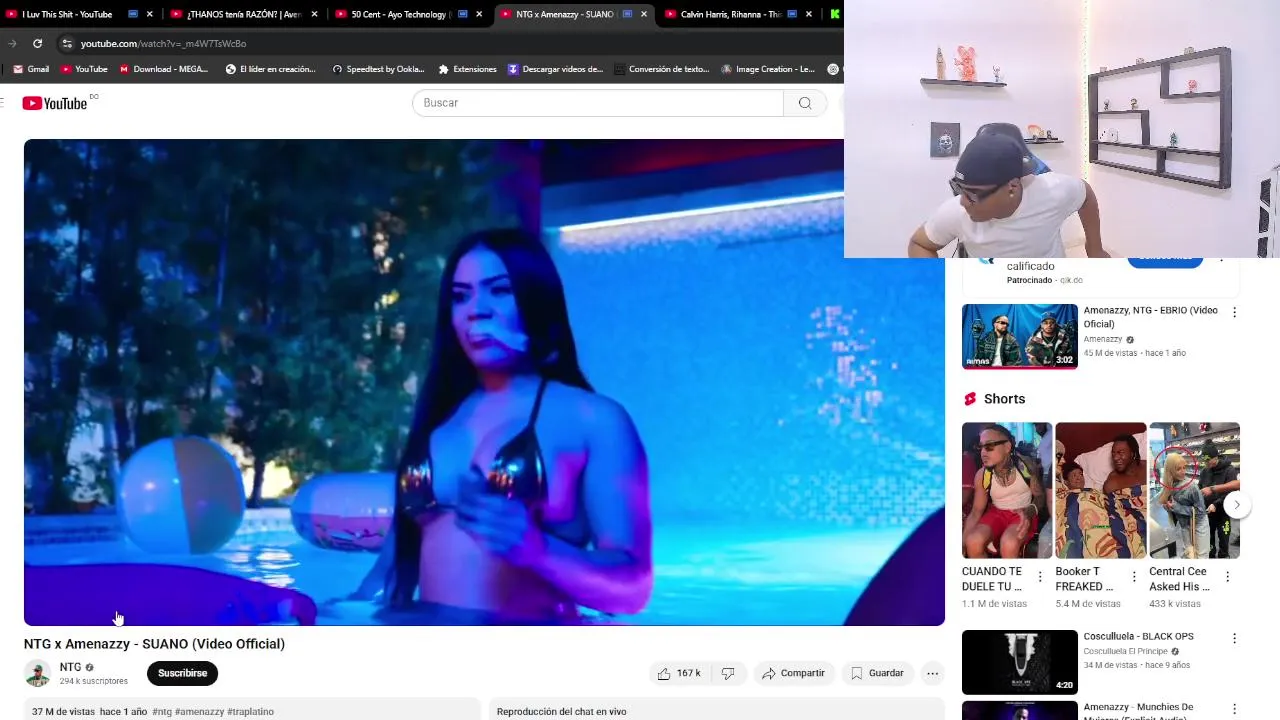Click the video title 'NTG x Amenazzy - SUANO'

click(154, 644)
